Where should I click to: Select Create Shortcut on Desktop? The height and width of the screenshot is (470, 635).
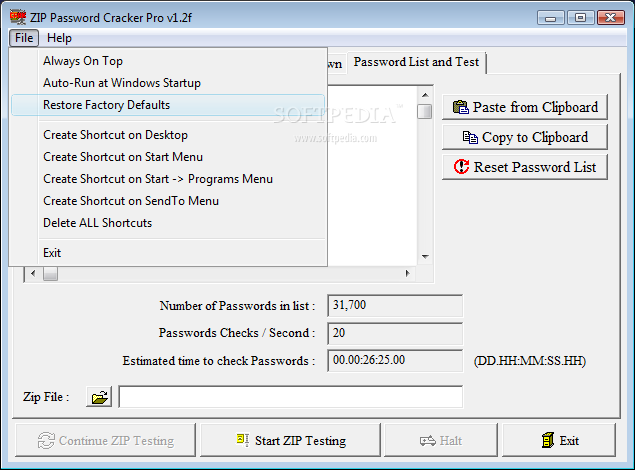pyautogui.click(x=168, y=135)
